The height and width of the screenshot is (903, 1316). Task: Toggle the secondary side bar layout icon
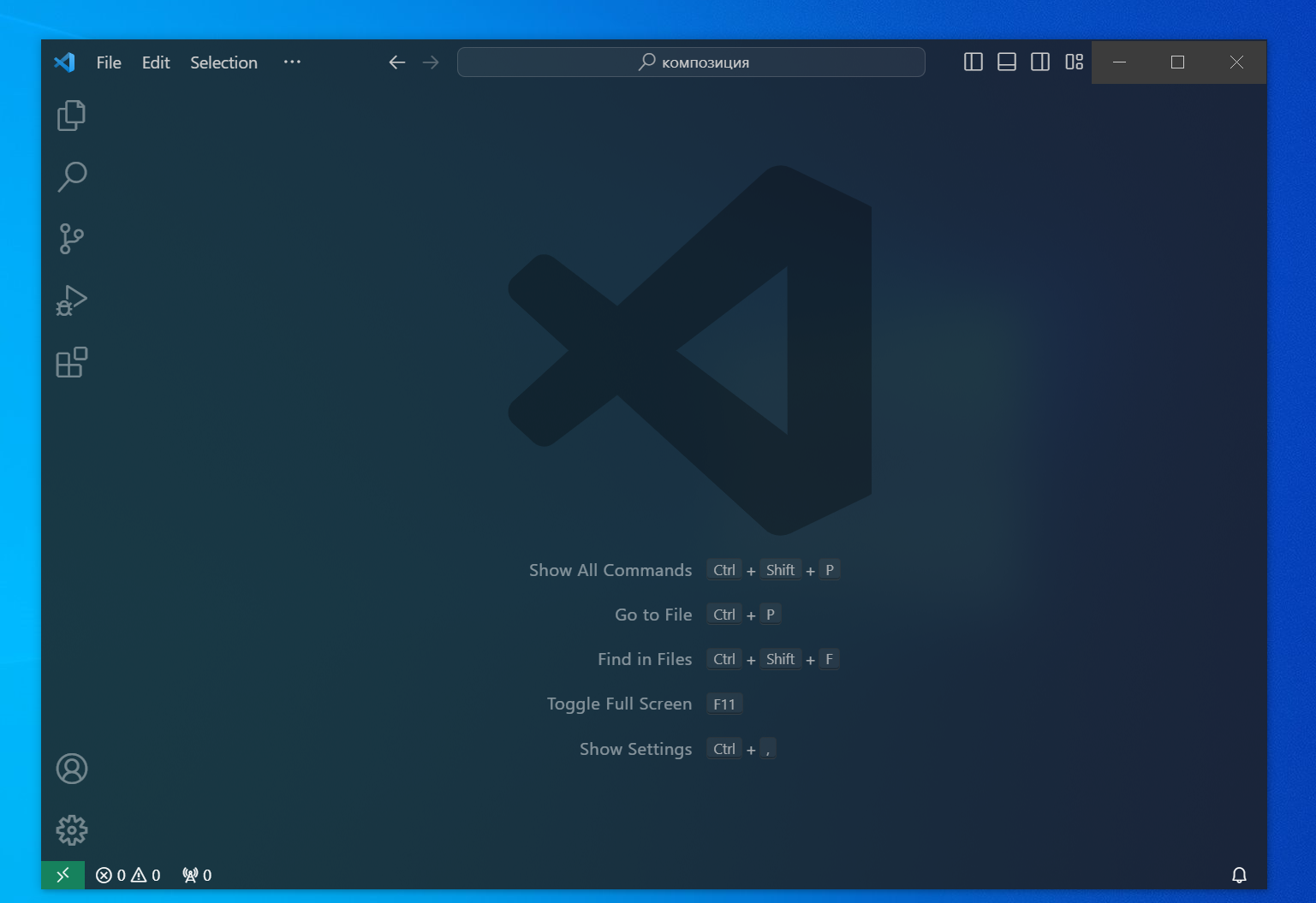tap(1040, 62)
